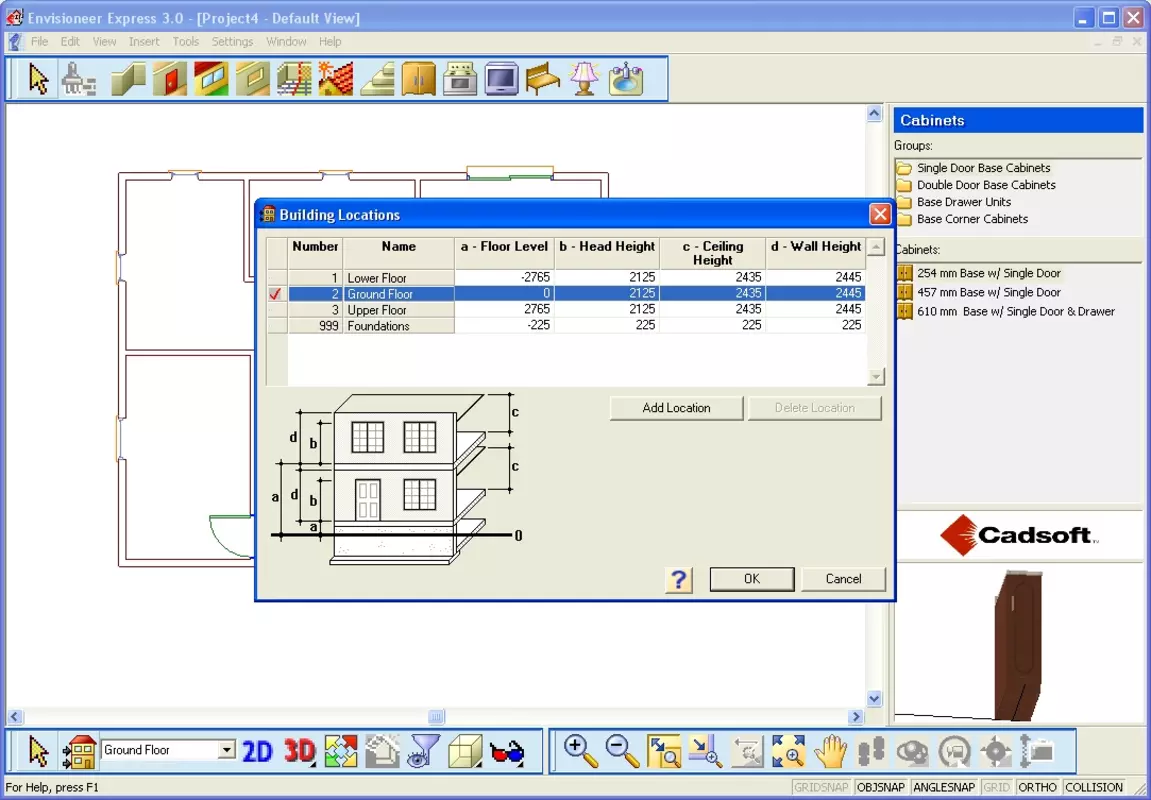The image size is (1151, 800).
Task: Select the Pan hand tool
Action: (x=830, y=752)
